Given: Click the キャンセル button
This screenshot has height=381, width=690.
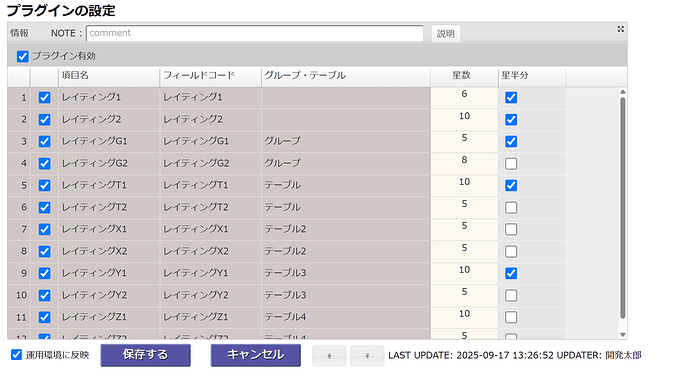Looking at the screenshot, I should pos(256,355).
